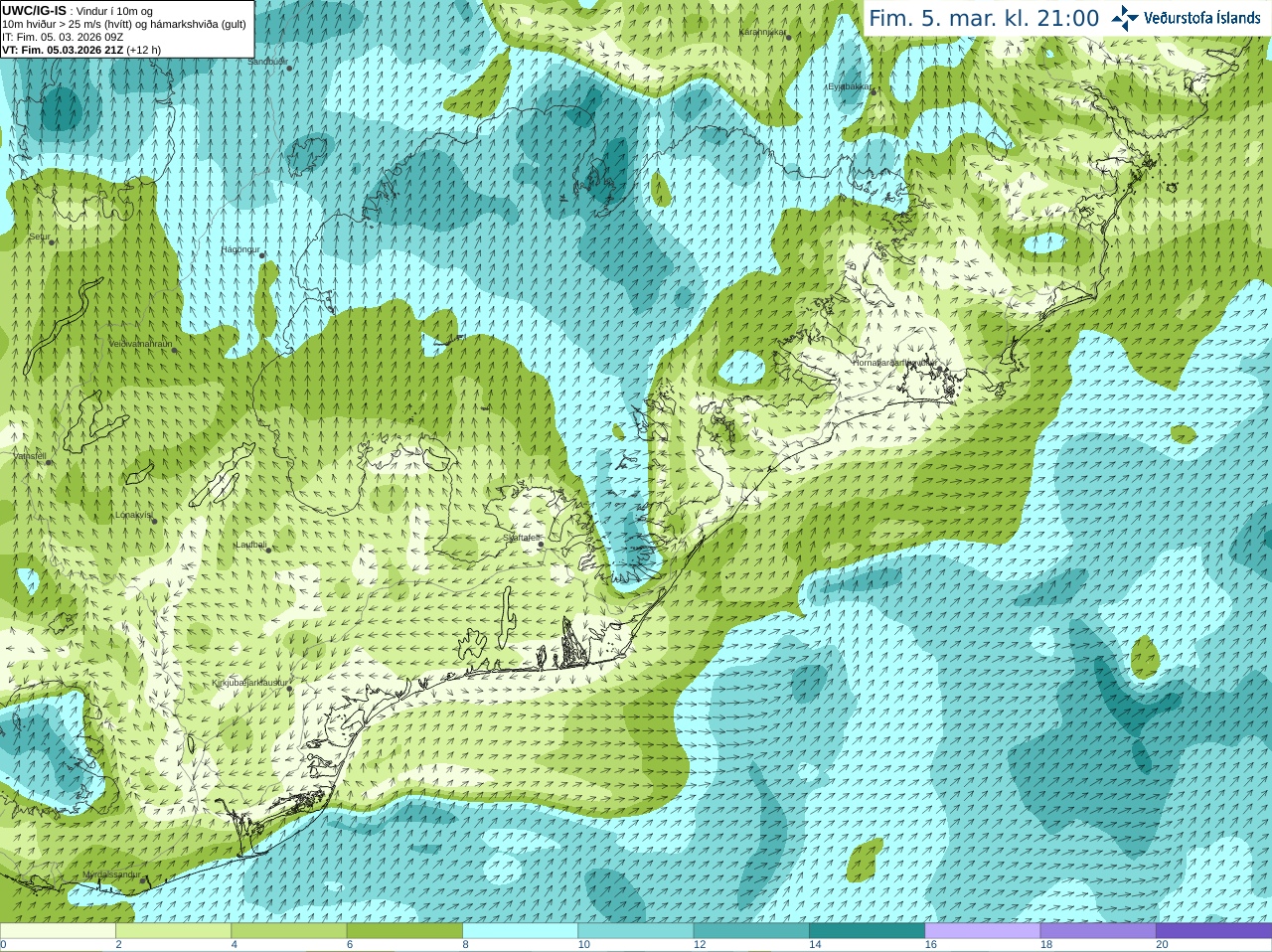Click the Hágöngur station label
The width and height of the screenshot is (1272, 952).
tap(239, 249)
